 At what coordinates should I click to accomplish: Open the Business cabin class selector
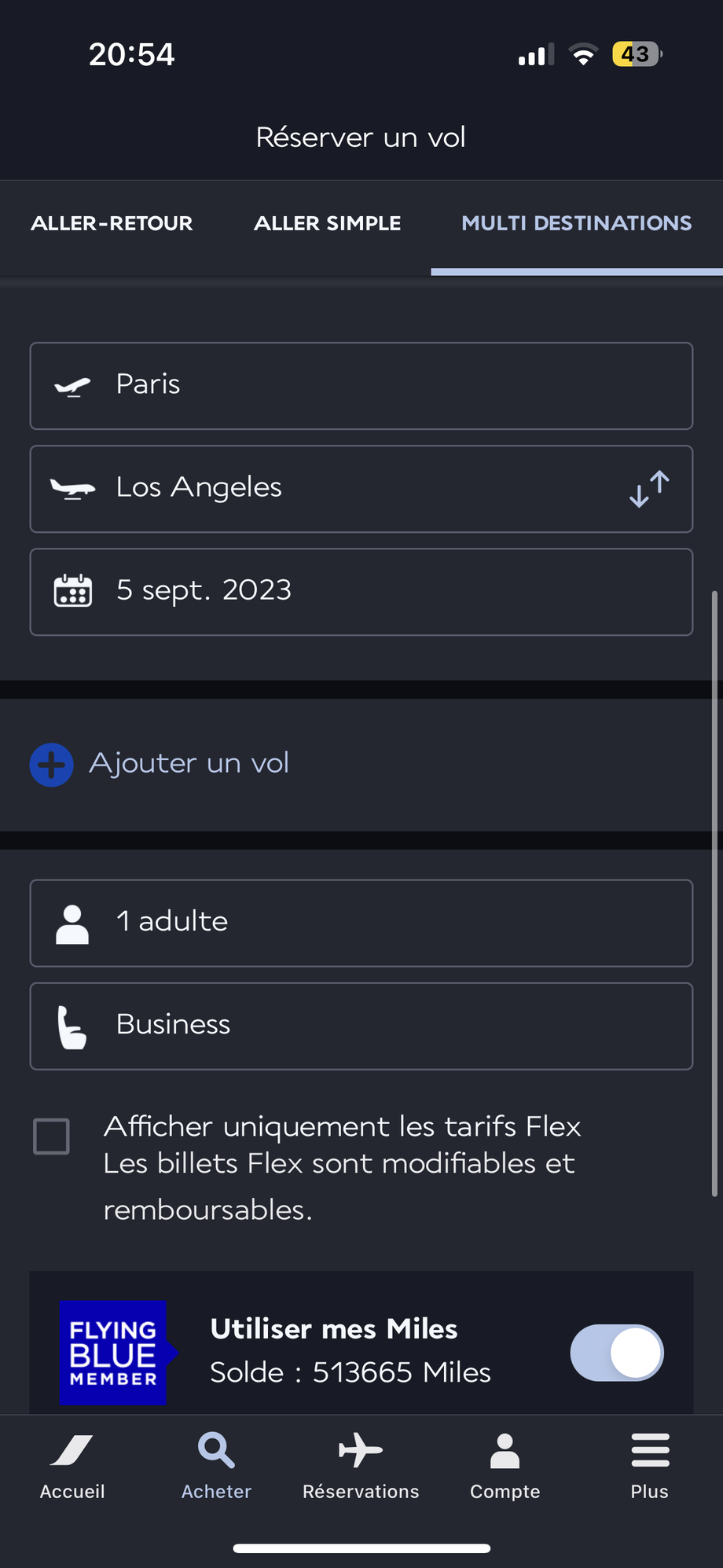[361, 1026]
